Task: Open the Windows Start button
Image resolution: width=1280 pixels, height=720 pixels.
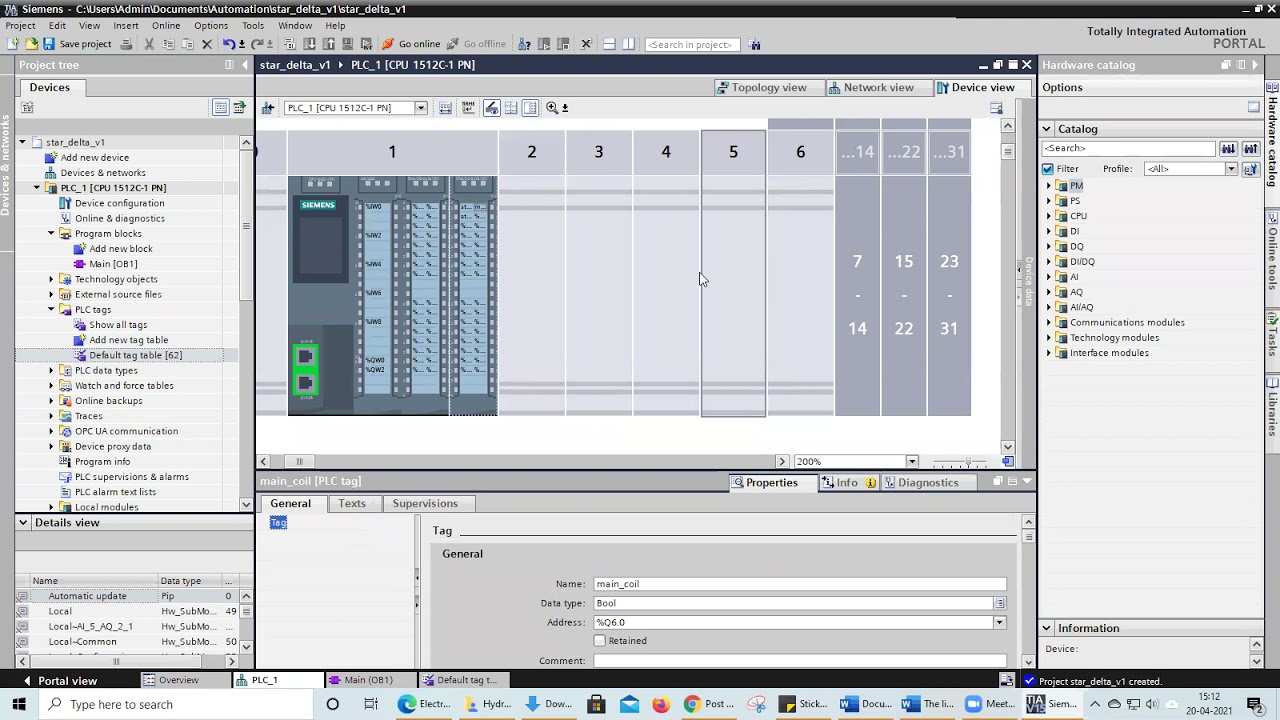Action: [19, 704]
